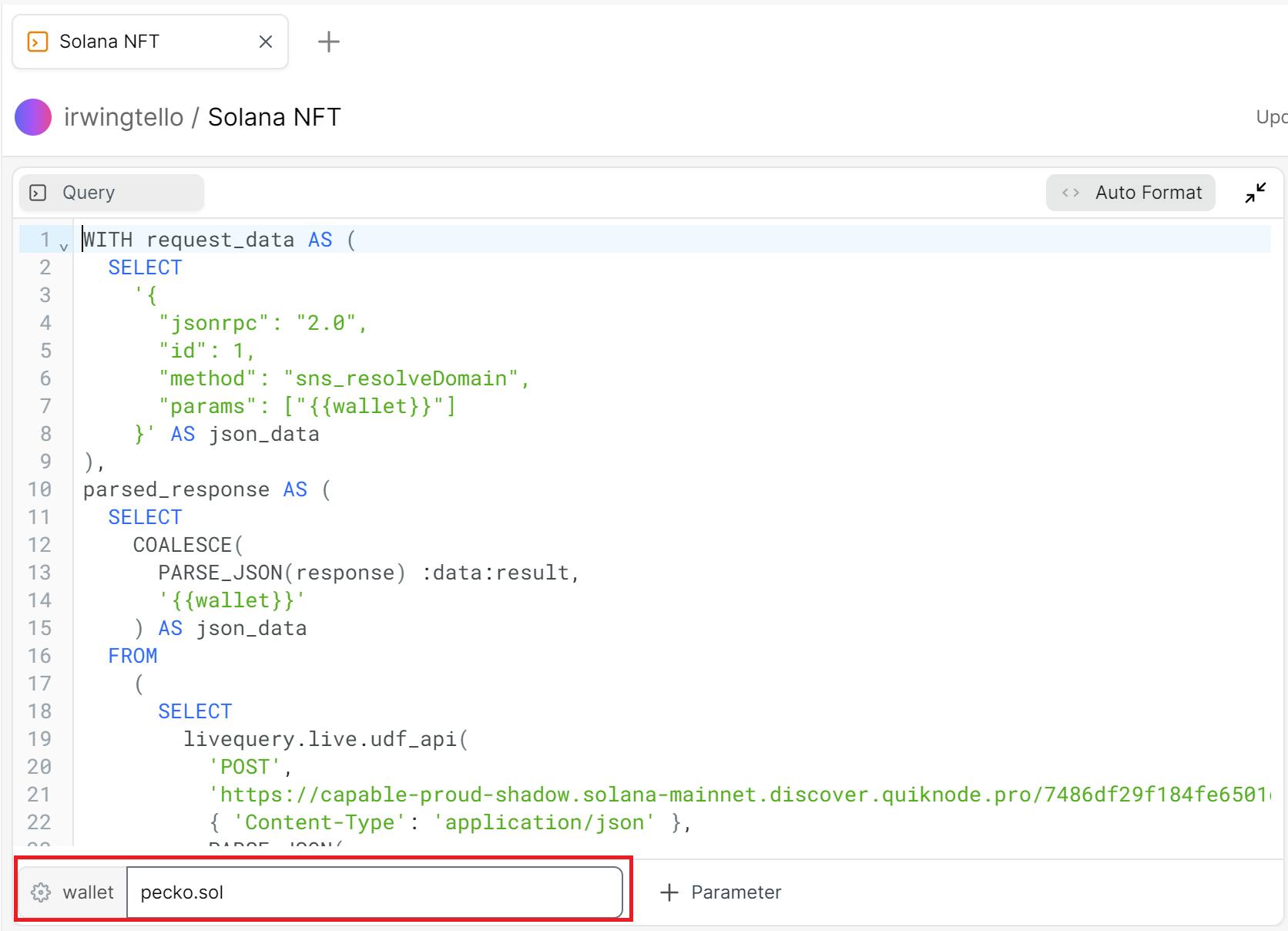Click line number 10 in the gutter

(39, 489)
